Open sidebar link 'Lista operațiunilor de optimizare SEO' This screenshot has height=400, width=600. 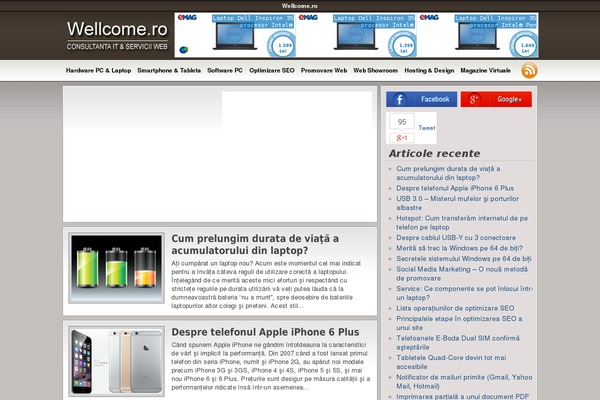(455, 308)
